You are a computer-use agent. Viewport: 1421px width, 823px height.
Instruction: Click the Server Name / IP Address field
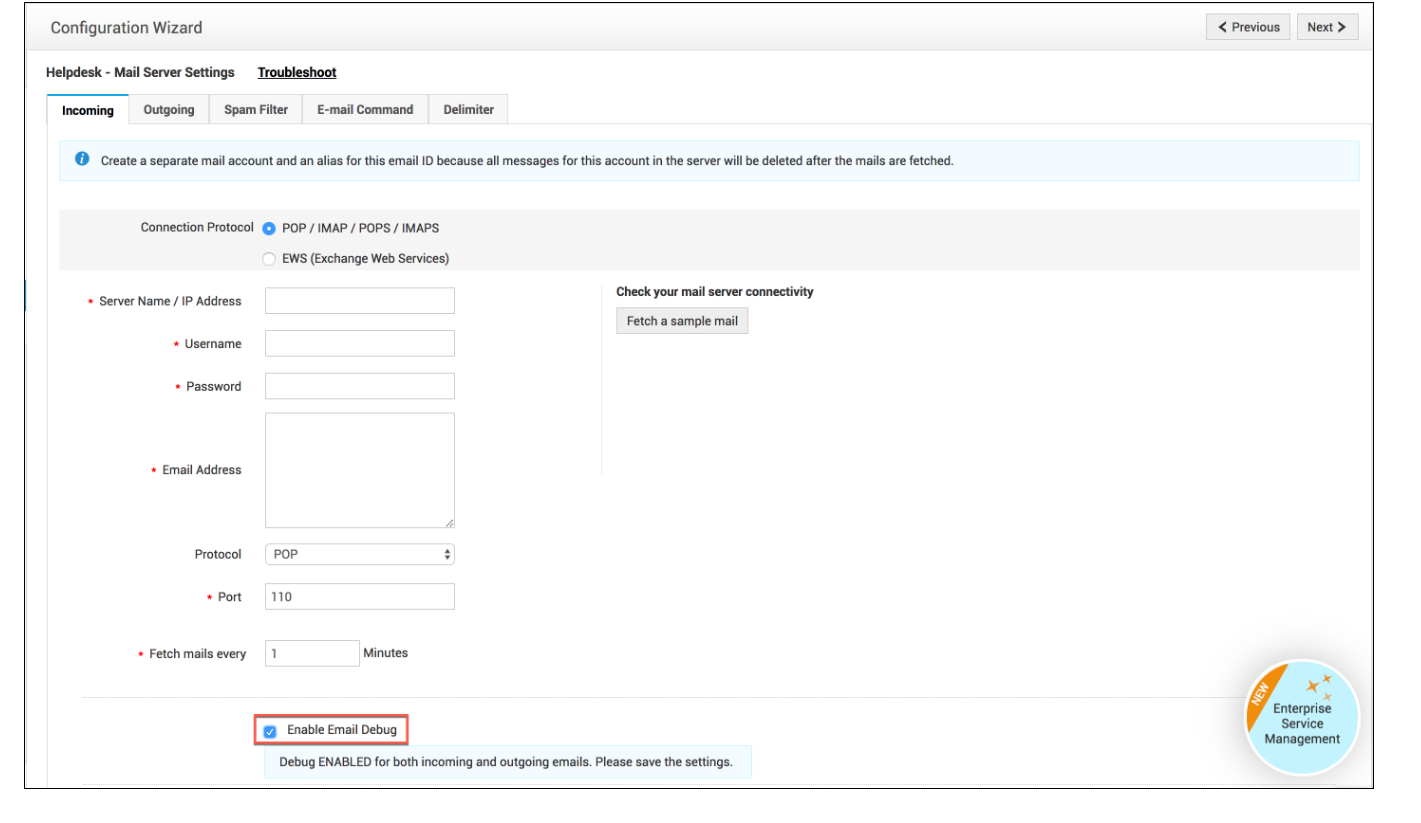[359, 301]
